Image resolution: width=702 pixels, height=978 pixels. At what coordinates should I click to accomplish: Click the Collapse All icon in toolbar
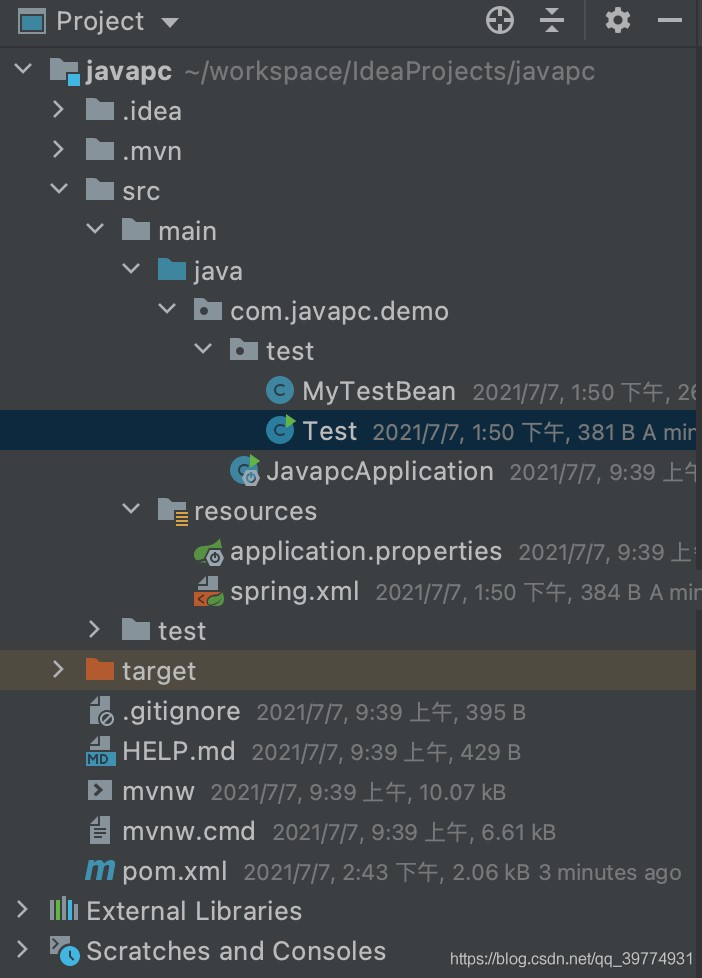coord(553,20)
